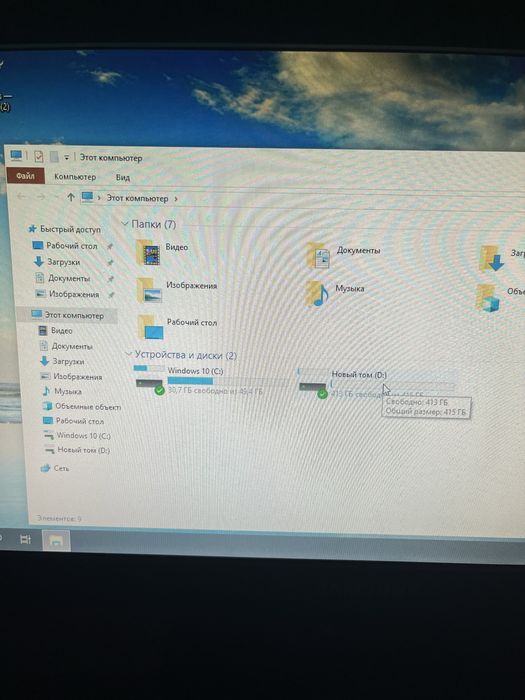Click the computer icon in title bar

point(16,155)
